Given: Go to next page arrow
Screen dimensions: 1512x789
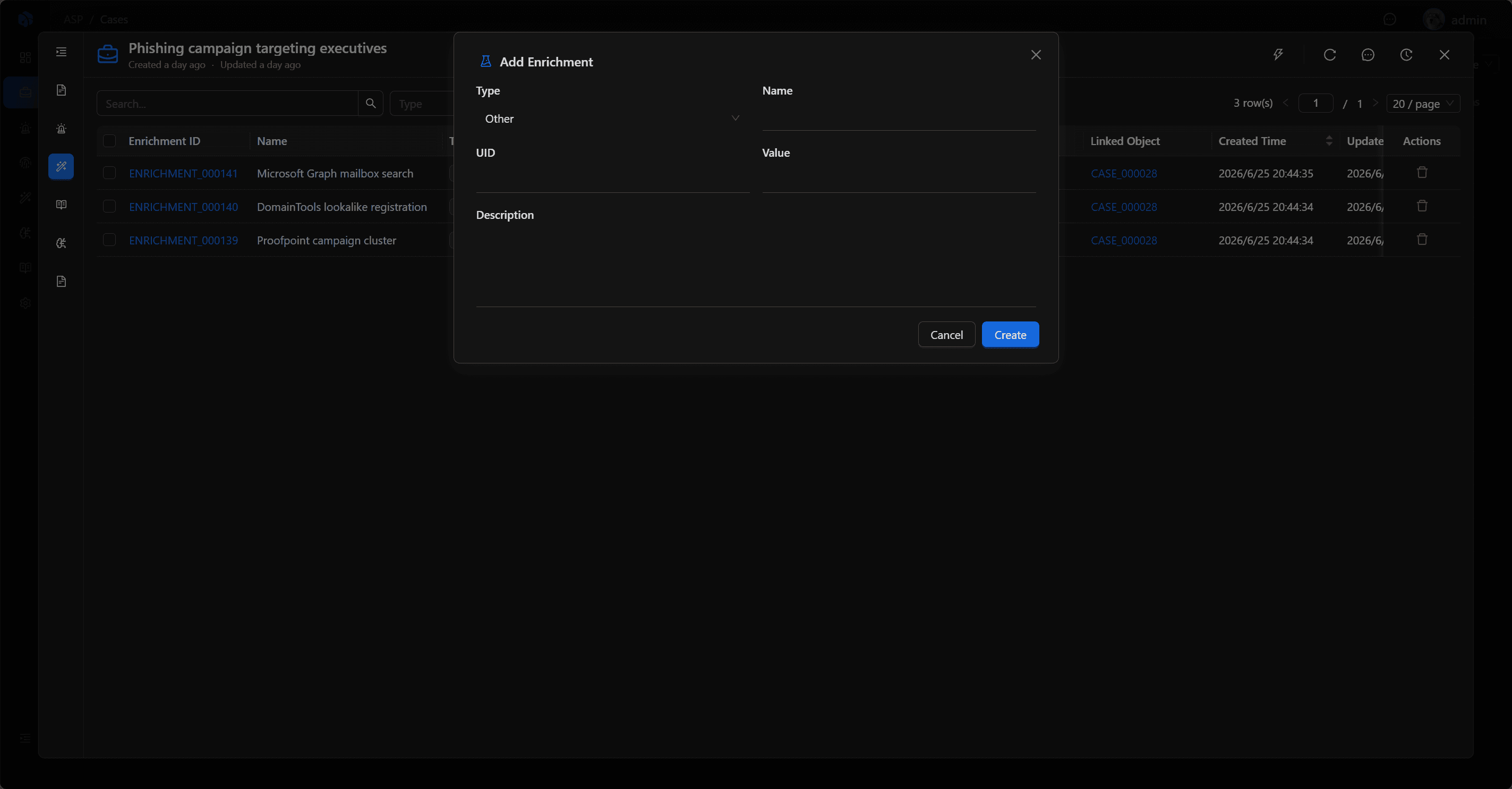Looking at the screenshot, I should pyautogui.click(x=1374, y=103).
